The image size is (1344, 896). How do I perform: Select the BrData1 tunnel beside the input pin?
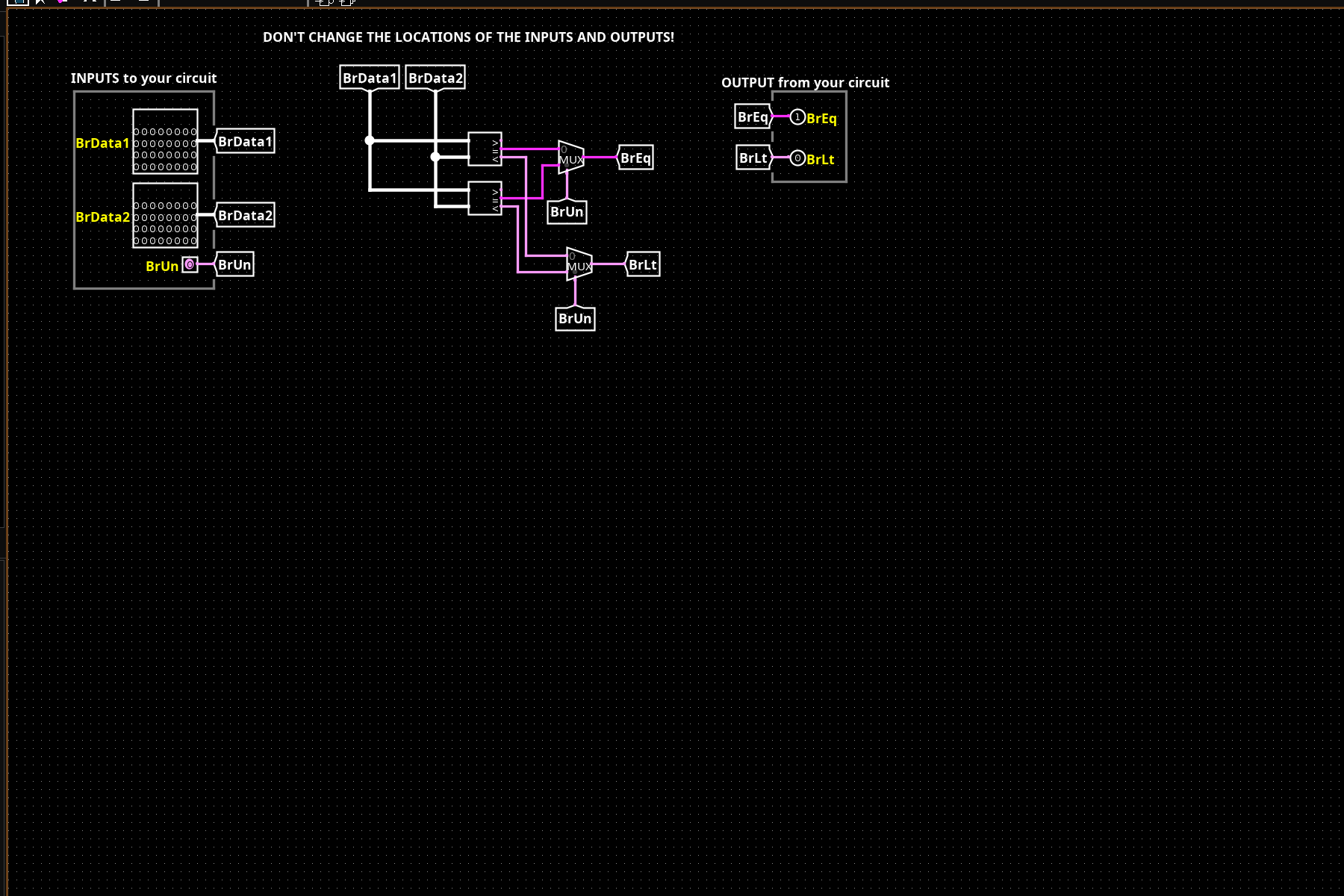point(245,141)
